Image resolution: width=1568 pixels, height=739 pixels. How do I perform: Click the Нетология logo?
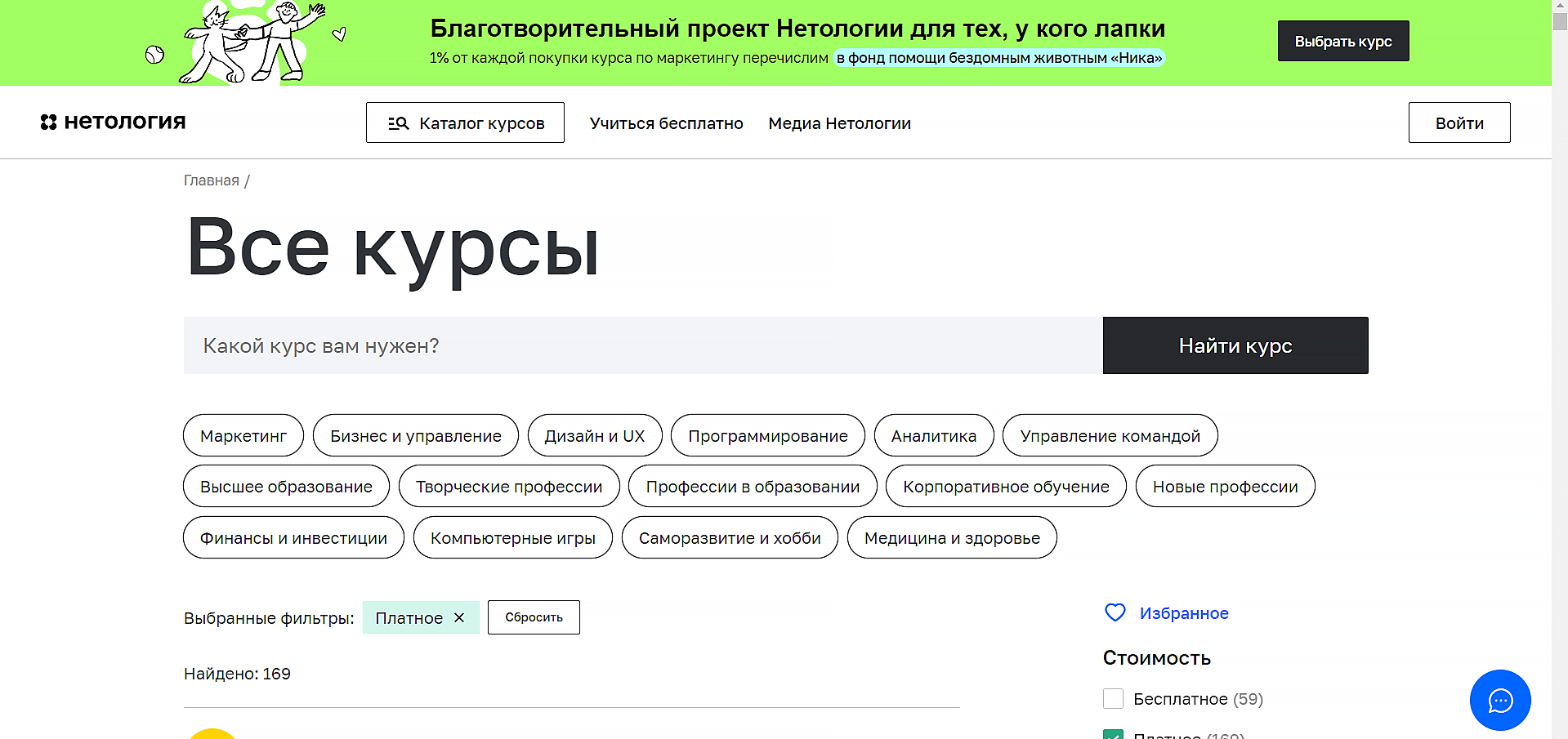point(114,122)
